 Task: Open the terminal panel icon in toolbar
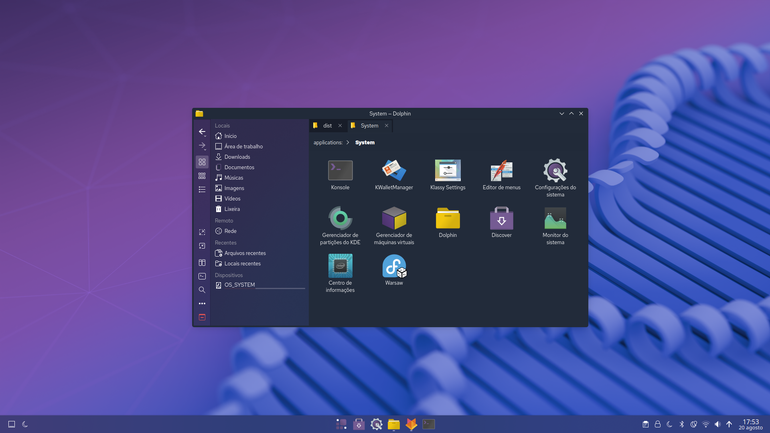click(x=202, y=276)
